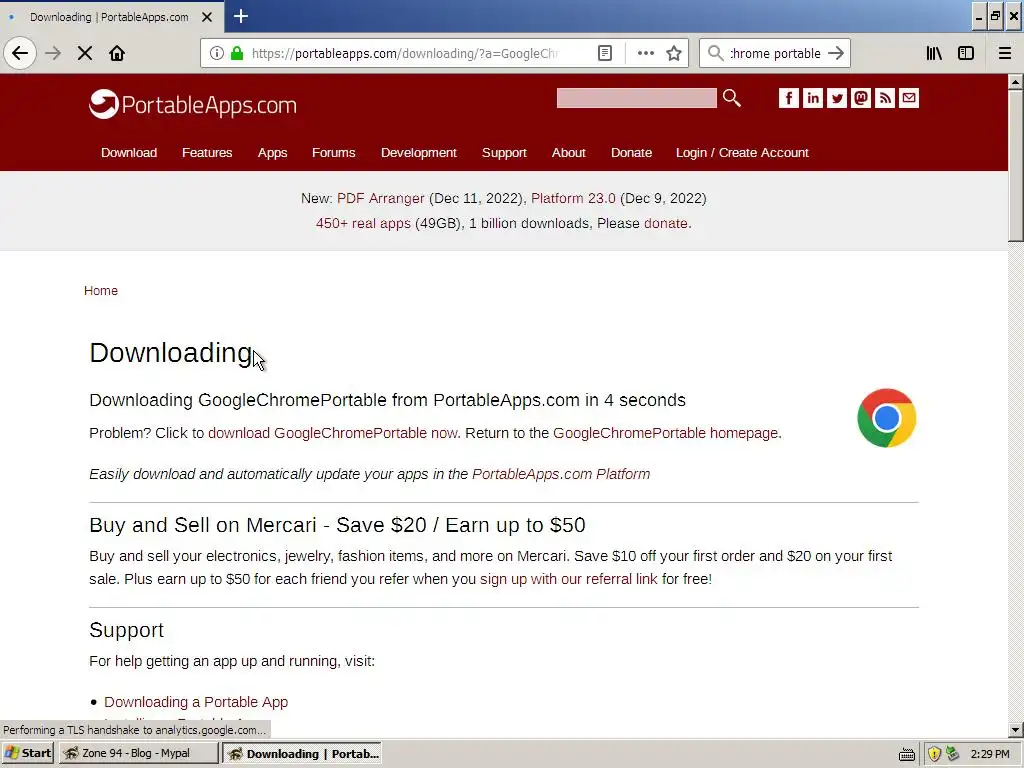The height and width of the screenshot is (768, 1024).
Task: Open PortableApps Facebook page icon
Action: (788, 98)
